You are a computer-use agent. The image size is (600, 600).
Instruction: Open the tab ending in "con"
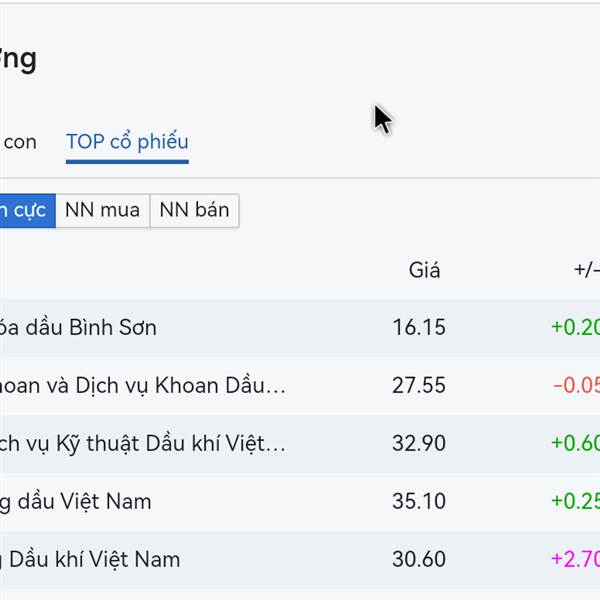click(19, 142)
